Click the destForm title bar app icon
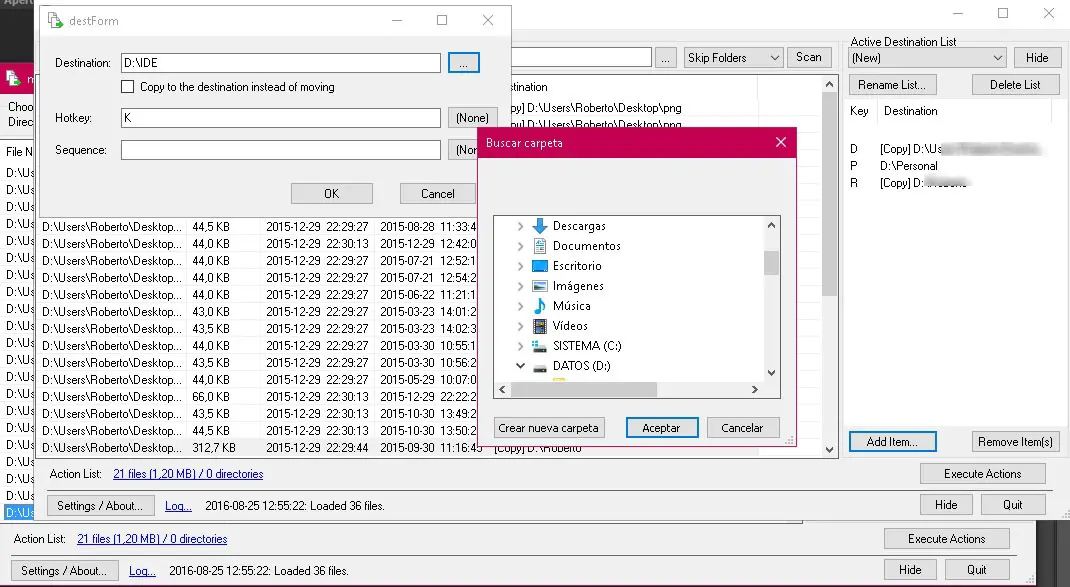Screen dimensions: 1070x587 [55, 20]
